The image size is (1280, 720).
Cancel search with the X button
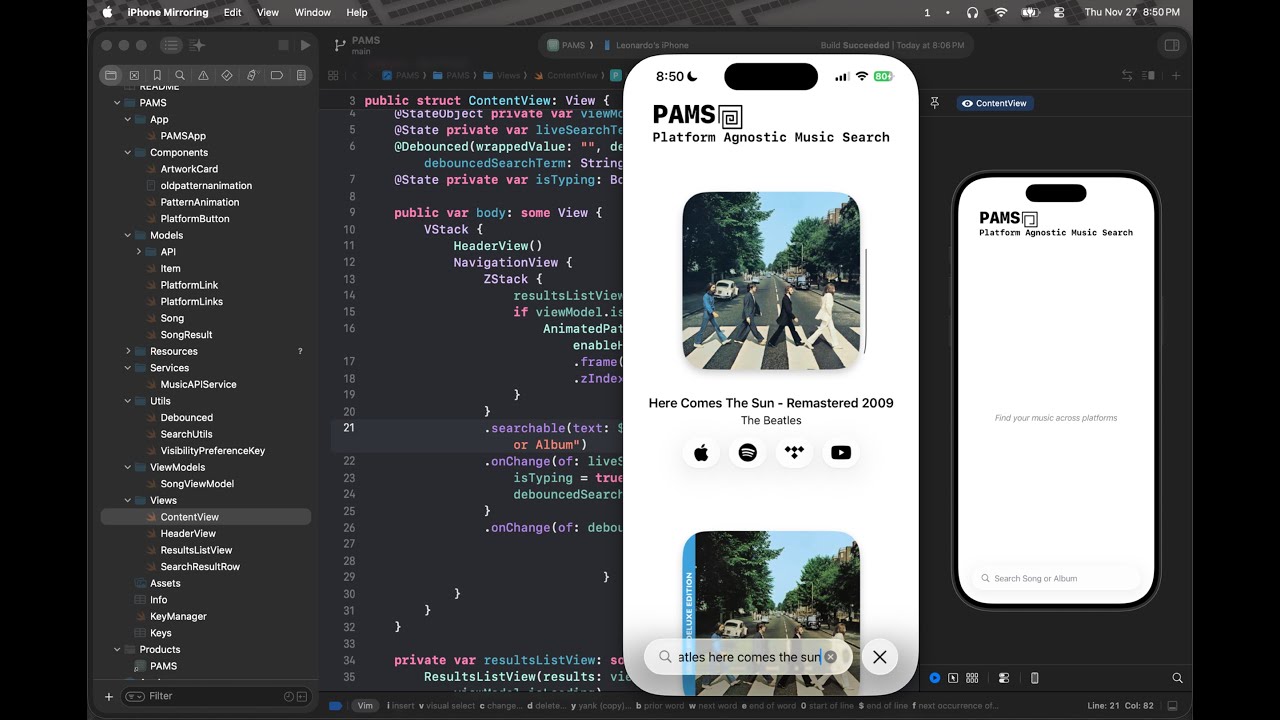(879, 657)
